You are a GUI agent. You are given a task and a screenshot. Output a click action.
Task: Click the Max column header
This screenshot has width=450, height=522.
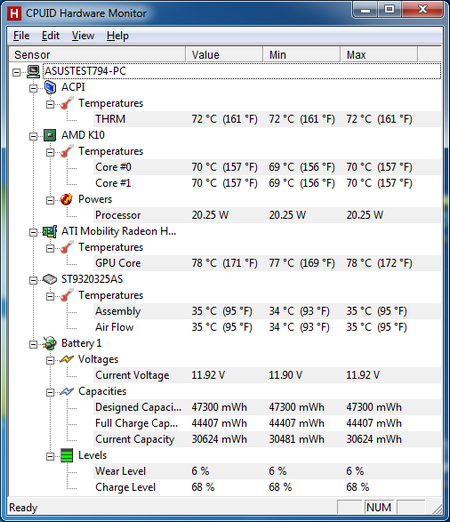pyautogui.click(x=379, y=55)
